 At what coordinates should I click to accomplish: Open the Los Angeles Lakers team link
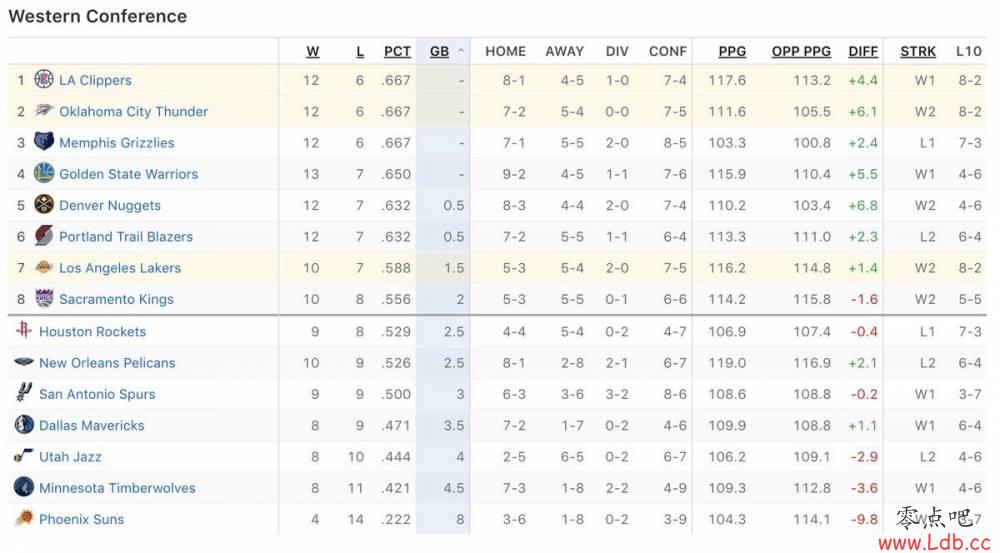click(x=120, y=268)
